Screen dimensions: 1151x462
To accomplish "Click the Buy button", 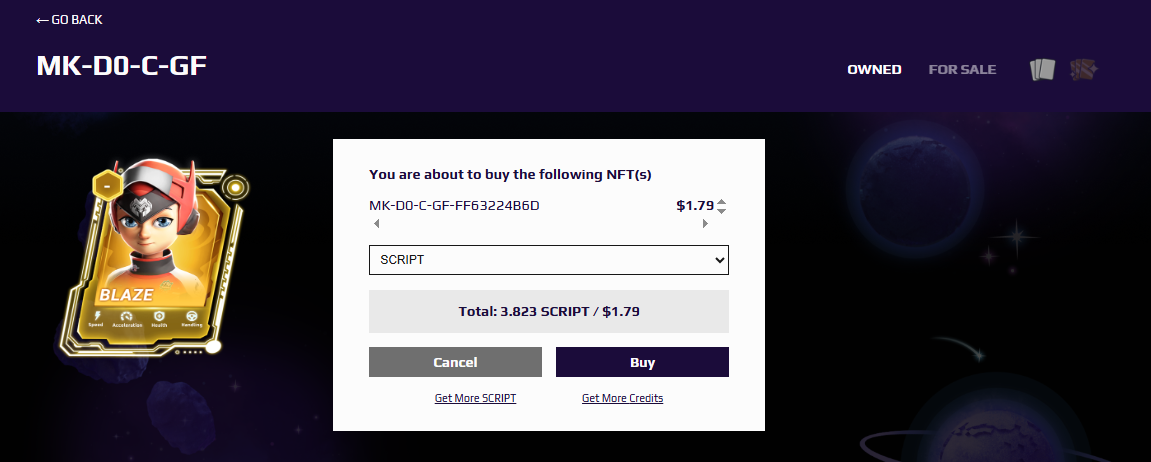I will pos(642,362).
